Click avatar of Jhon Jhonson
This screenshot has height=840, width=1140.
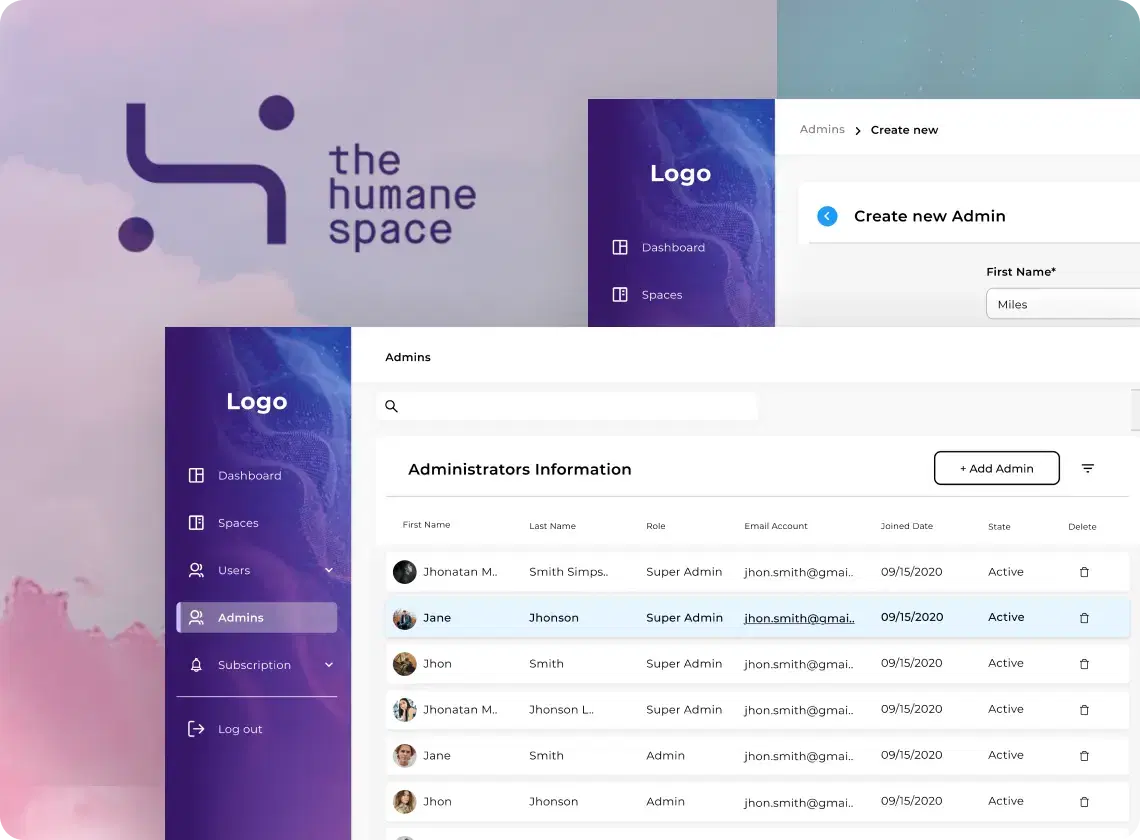pos(404,801)
